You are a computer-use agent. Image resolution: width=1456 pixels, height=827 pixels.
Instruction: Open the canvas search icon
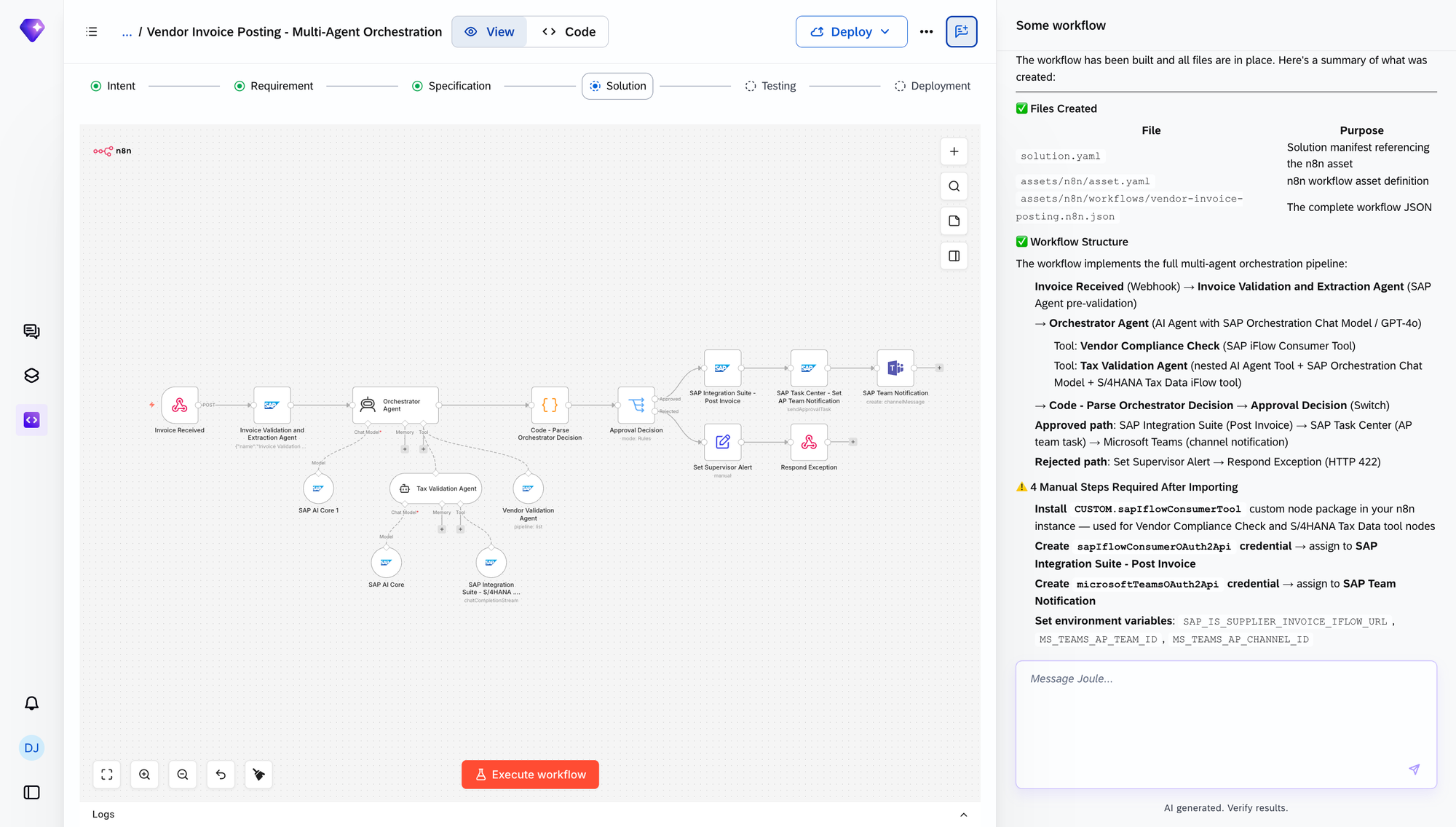(x=954, y=186)
